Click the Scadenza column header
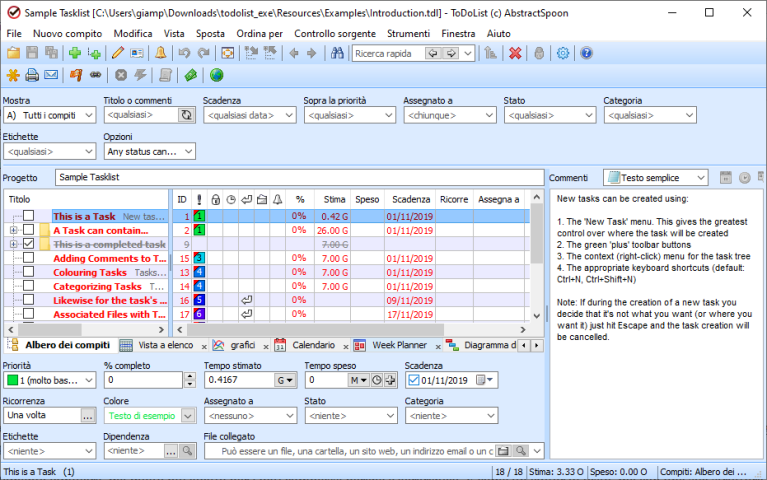The height and width of the screenshot is (480, 767). 411,199
